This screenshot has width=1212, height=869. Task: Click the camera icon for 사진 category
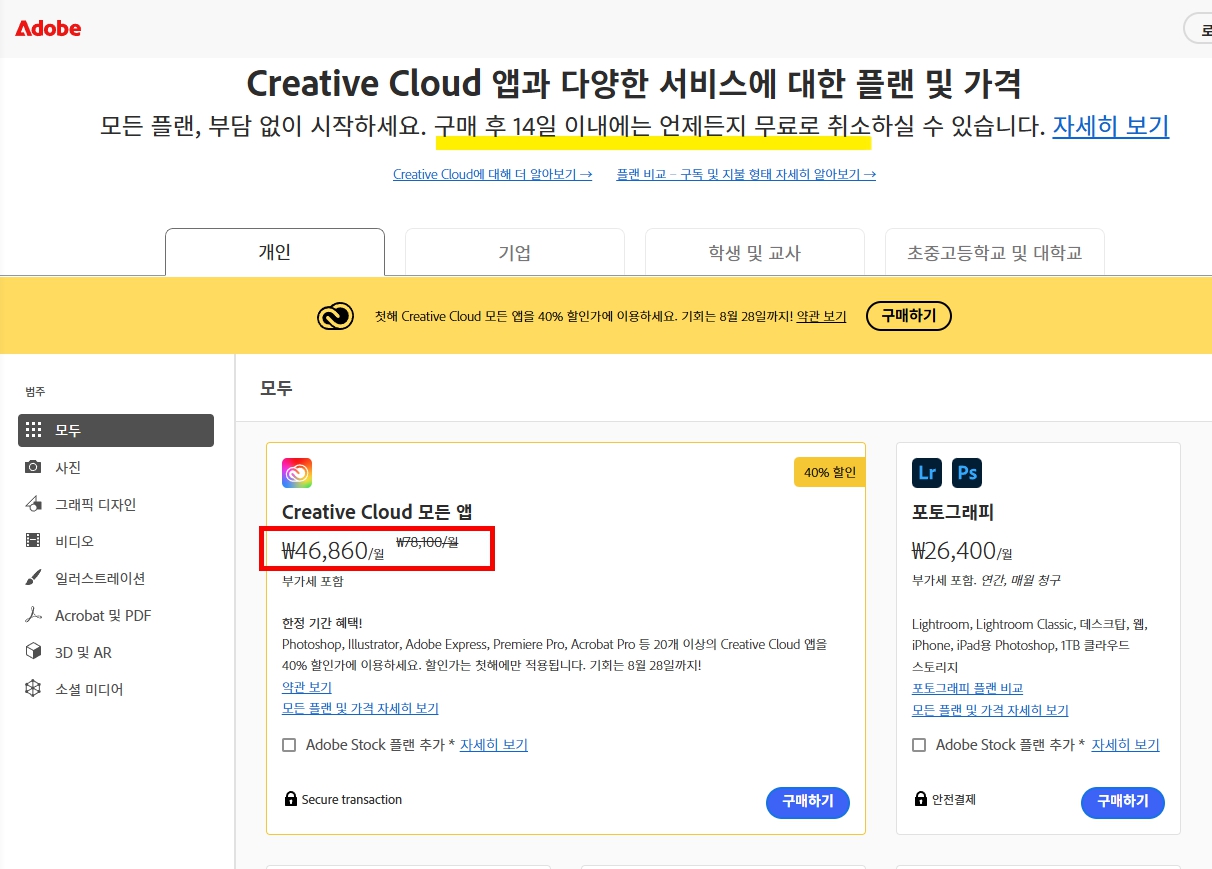coord(34,467)
